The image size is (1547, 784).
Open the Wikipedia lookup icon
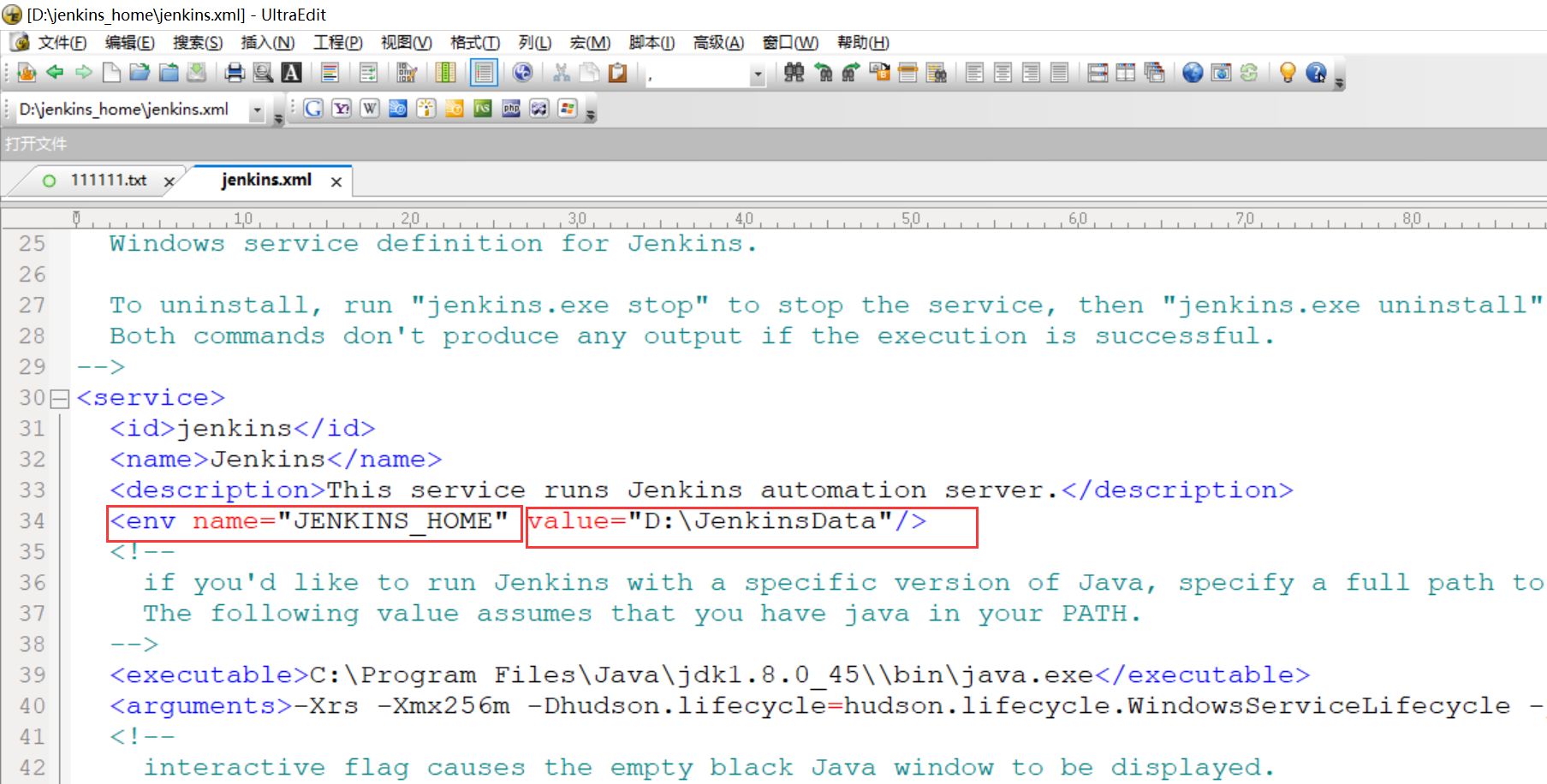tap(370, 109)
